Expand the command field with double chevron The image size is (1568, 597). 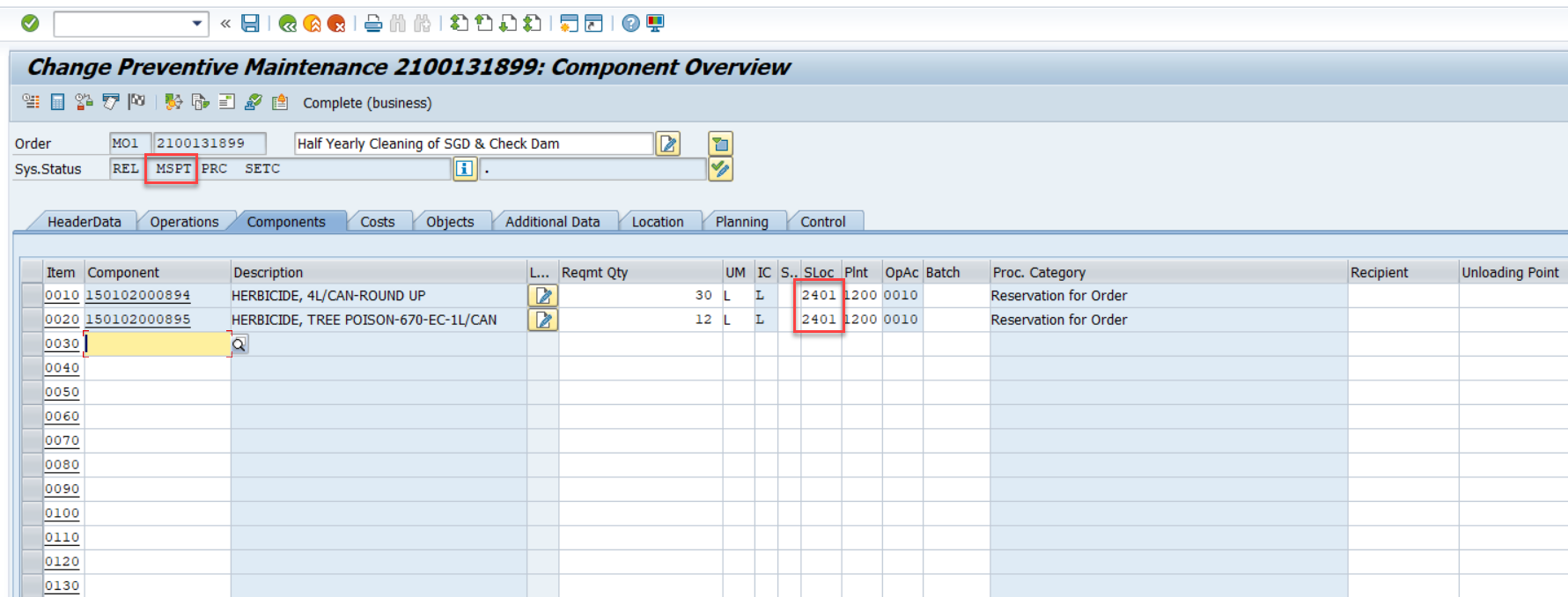[225, 24]
